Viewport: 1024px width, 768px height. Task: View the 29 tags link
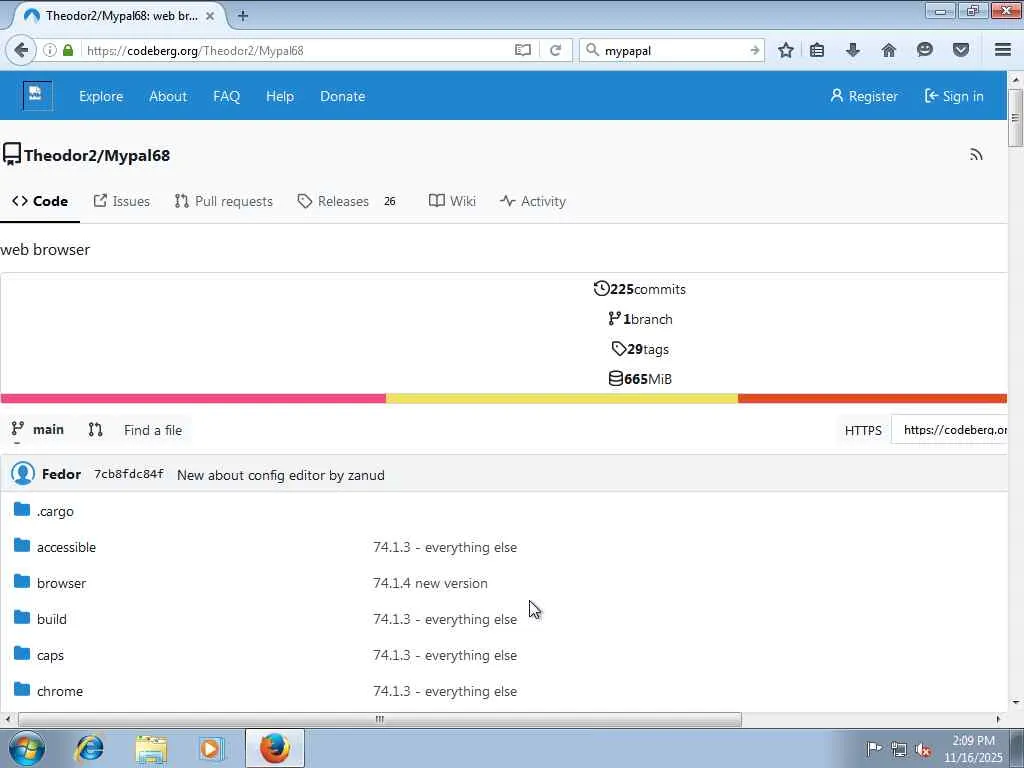tap(640, 349)
